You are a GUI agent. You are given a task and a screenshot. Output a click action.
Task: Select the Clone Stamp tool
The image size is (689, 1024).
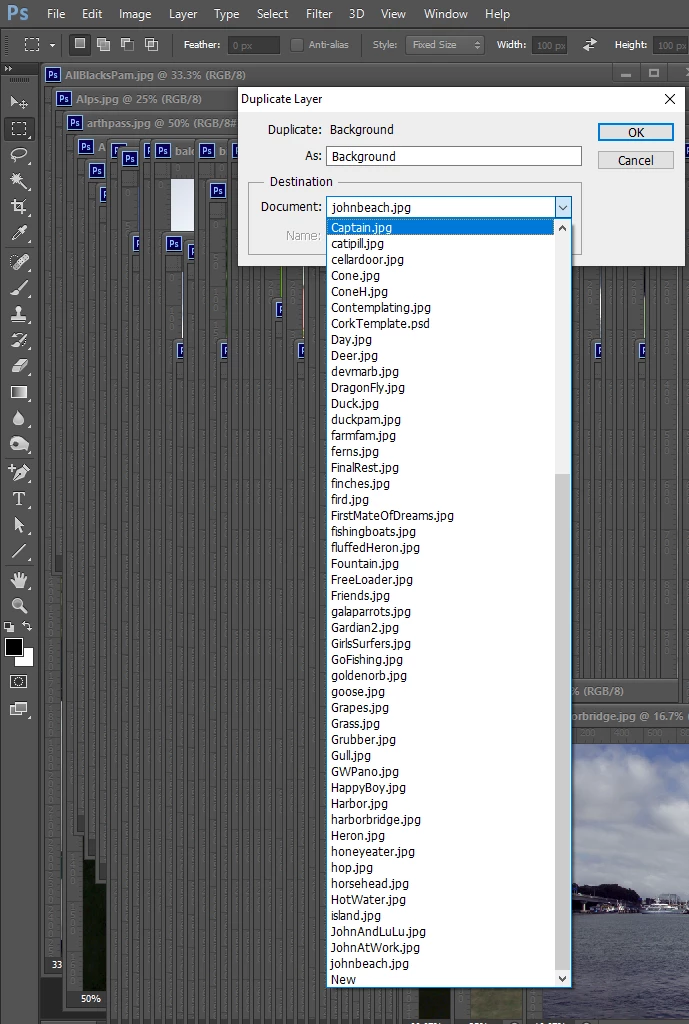(19, 314)
